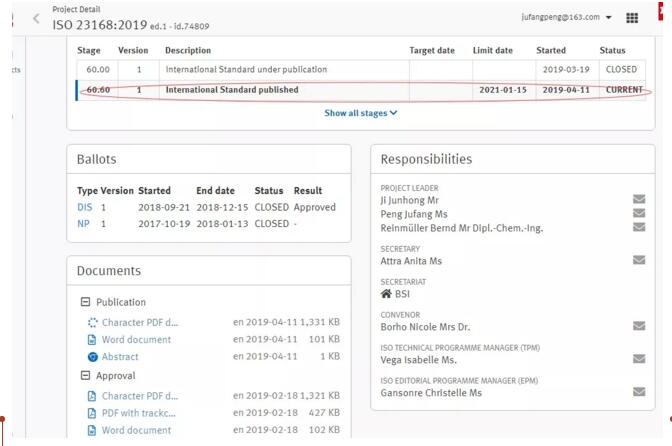Screen dimensions: 672x446
Task: Open the NP ballot link
Action: click(x=83, y=223)
